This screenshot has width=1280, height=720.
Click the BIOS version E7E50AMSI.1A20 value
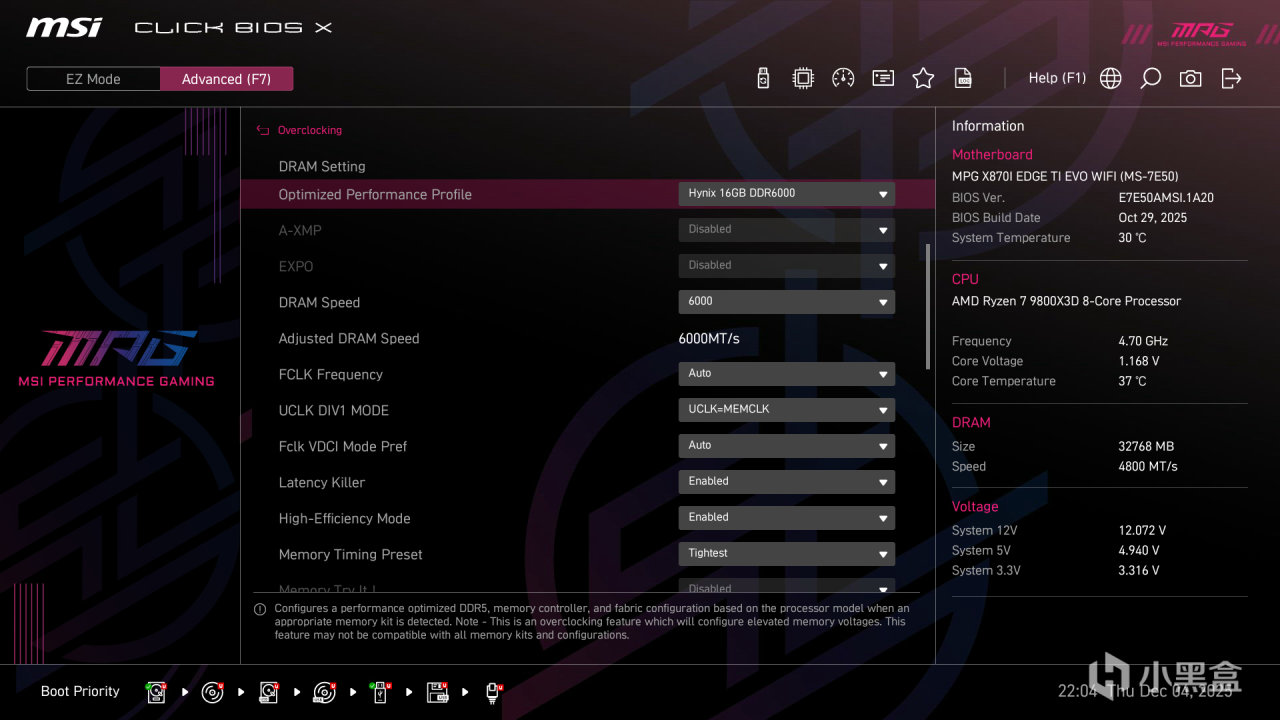1166,198
